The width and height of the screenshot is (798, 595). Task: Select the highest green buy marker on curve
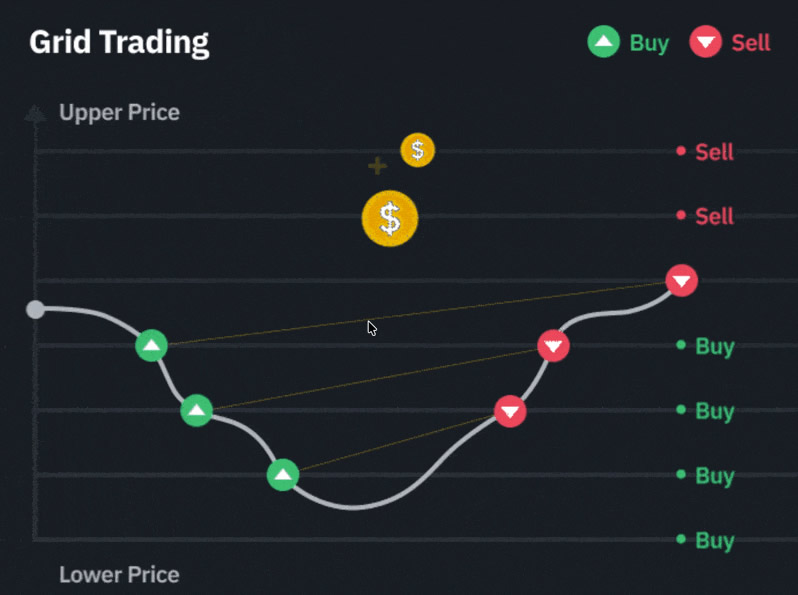[x=151, y=346]
